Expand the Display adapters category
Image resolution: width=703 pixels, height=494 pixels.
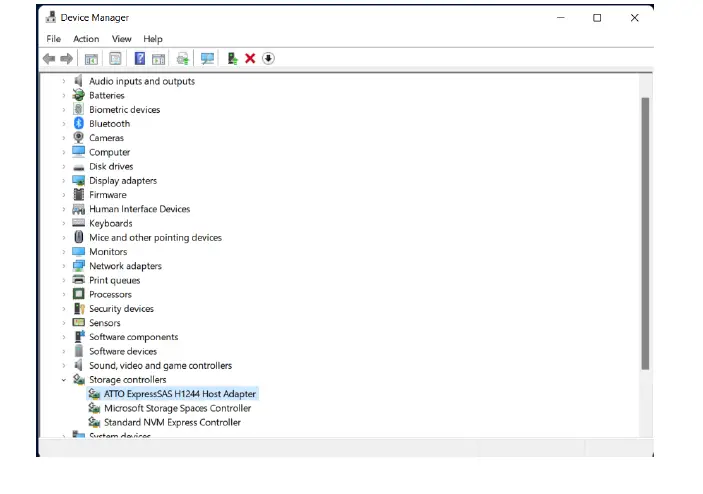(64, 181)
